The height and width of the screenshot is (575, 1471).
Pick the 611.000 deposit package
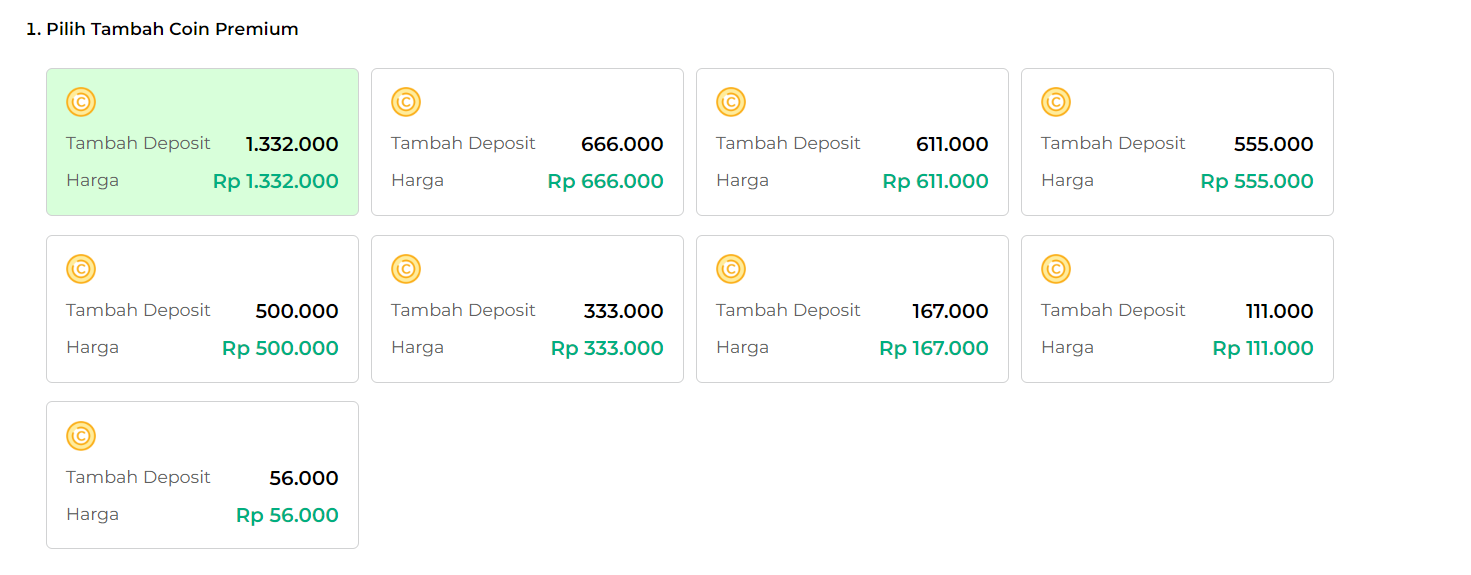point(852,142)
